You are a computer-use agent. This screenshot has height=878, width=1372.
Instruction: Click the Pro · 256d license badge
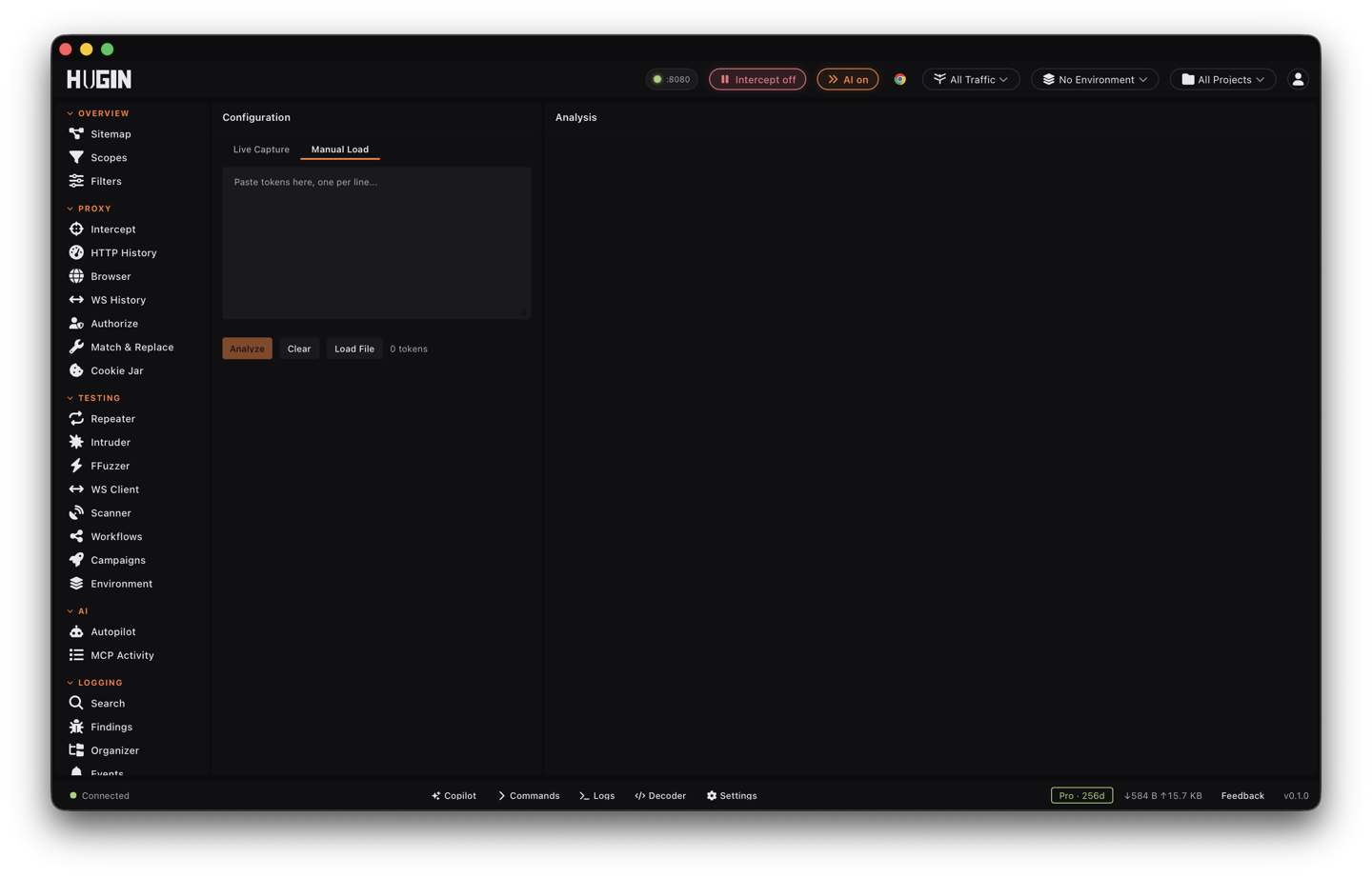[1081, 796]
